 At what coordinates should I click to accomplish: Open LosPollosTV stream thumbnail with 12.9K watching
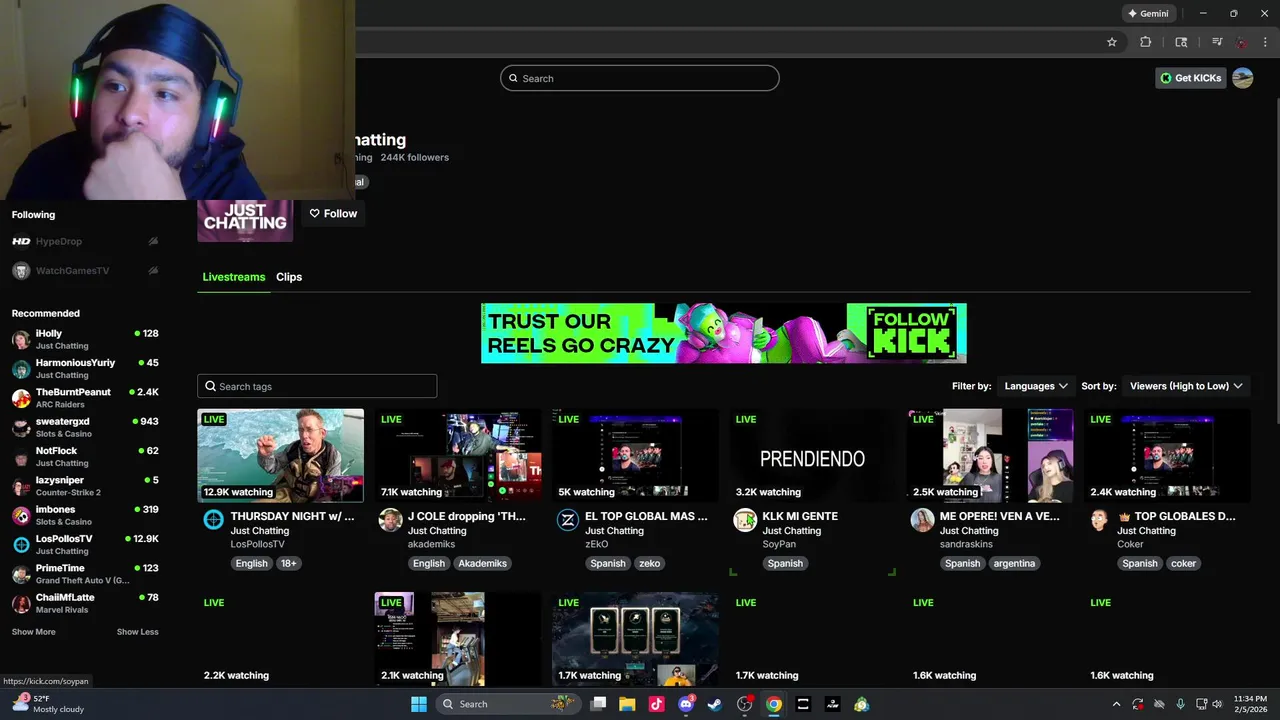(281, 455)
